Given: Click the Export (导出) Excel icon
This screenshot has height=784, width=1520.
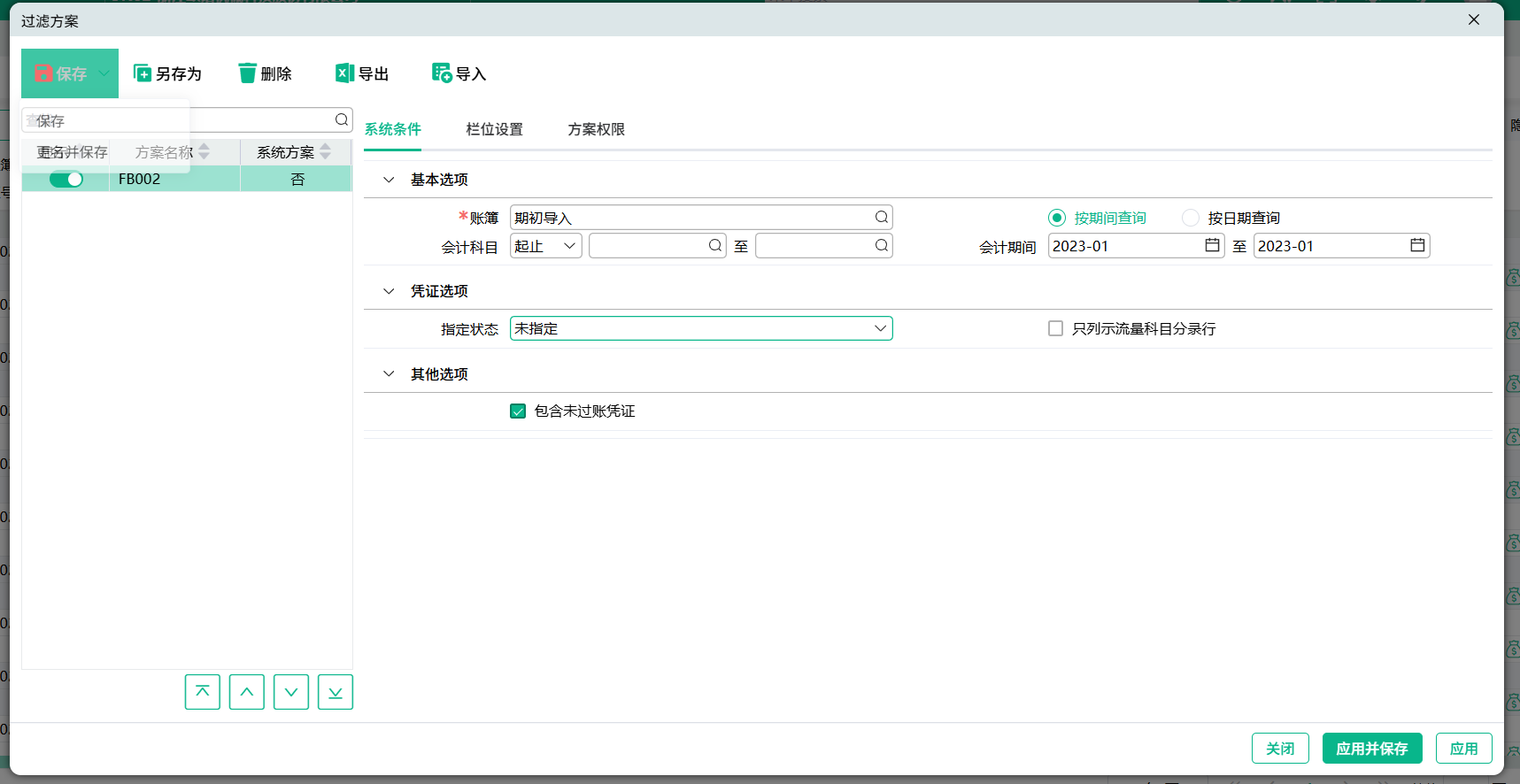Looking at the screenshot, I should tap(344, 73).
